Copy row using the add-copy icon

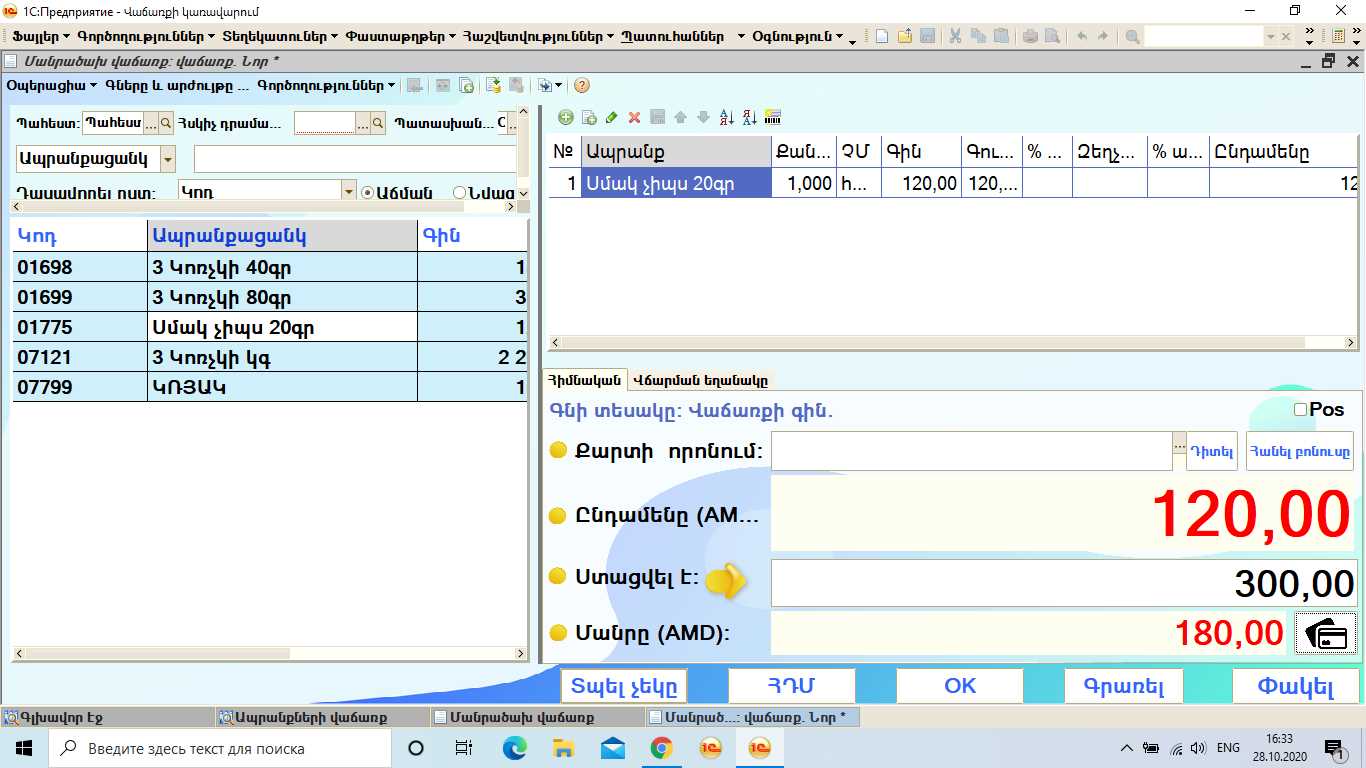pos(589,117)
